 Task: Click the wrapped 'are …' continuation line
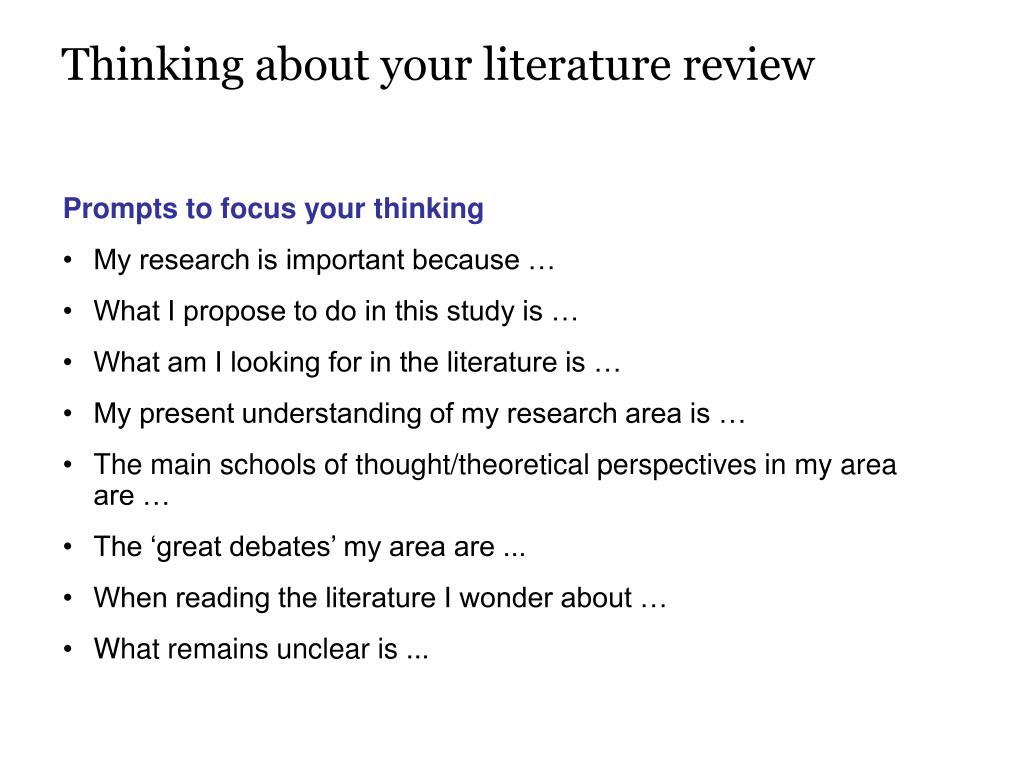click(x=131, y=496)
